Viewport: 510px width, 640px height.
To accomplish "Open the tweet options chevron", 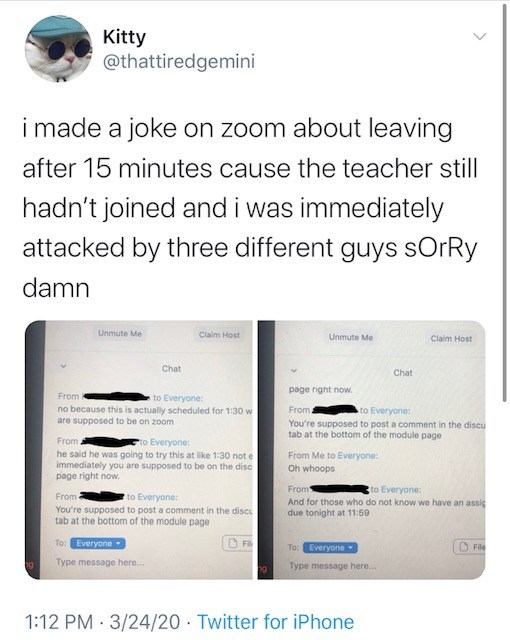I will click(480, 37).
